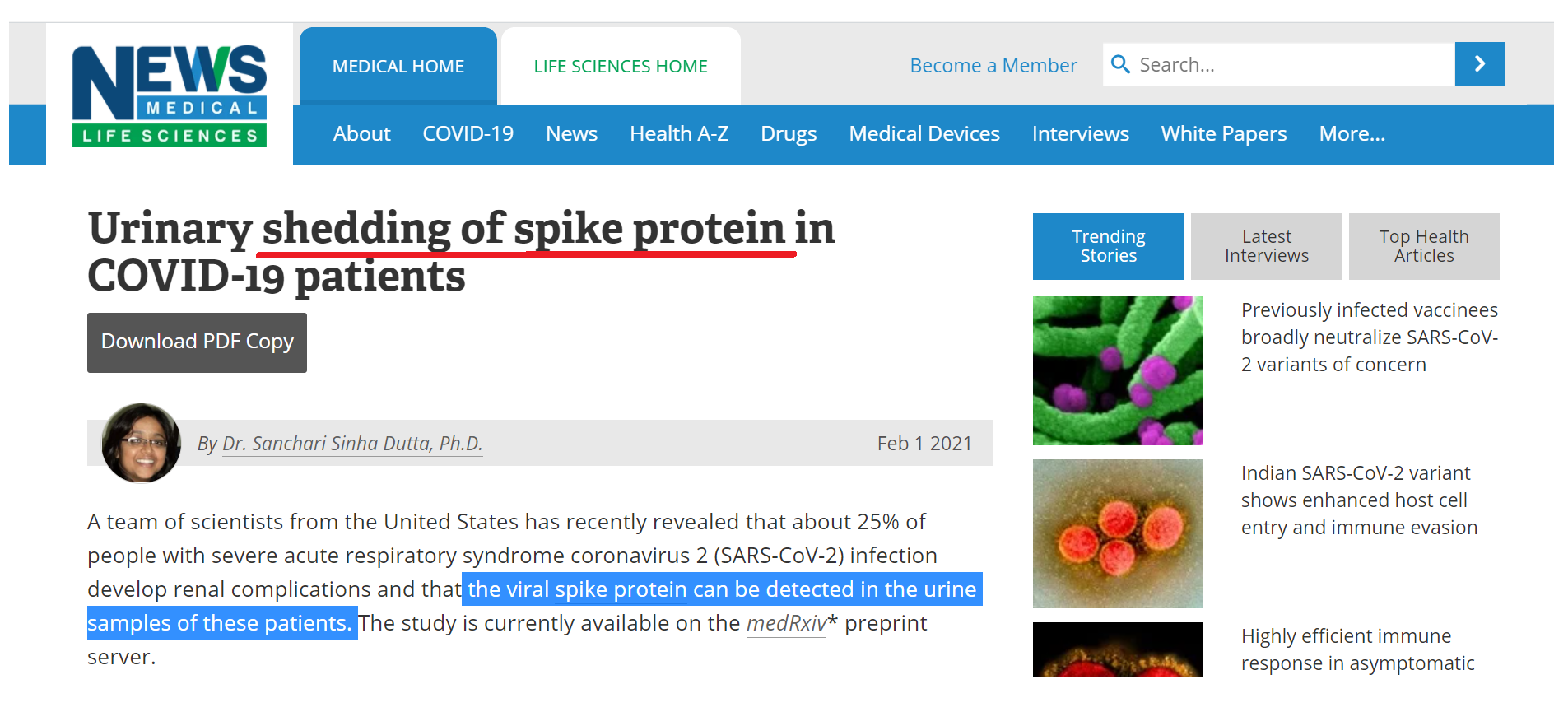This screenshot has width=1568, height=712.
Task: Open the COVID-19 navigation item
Action: (x=468, y=133)
